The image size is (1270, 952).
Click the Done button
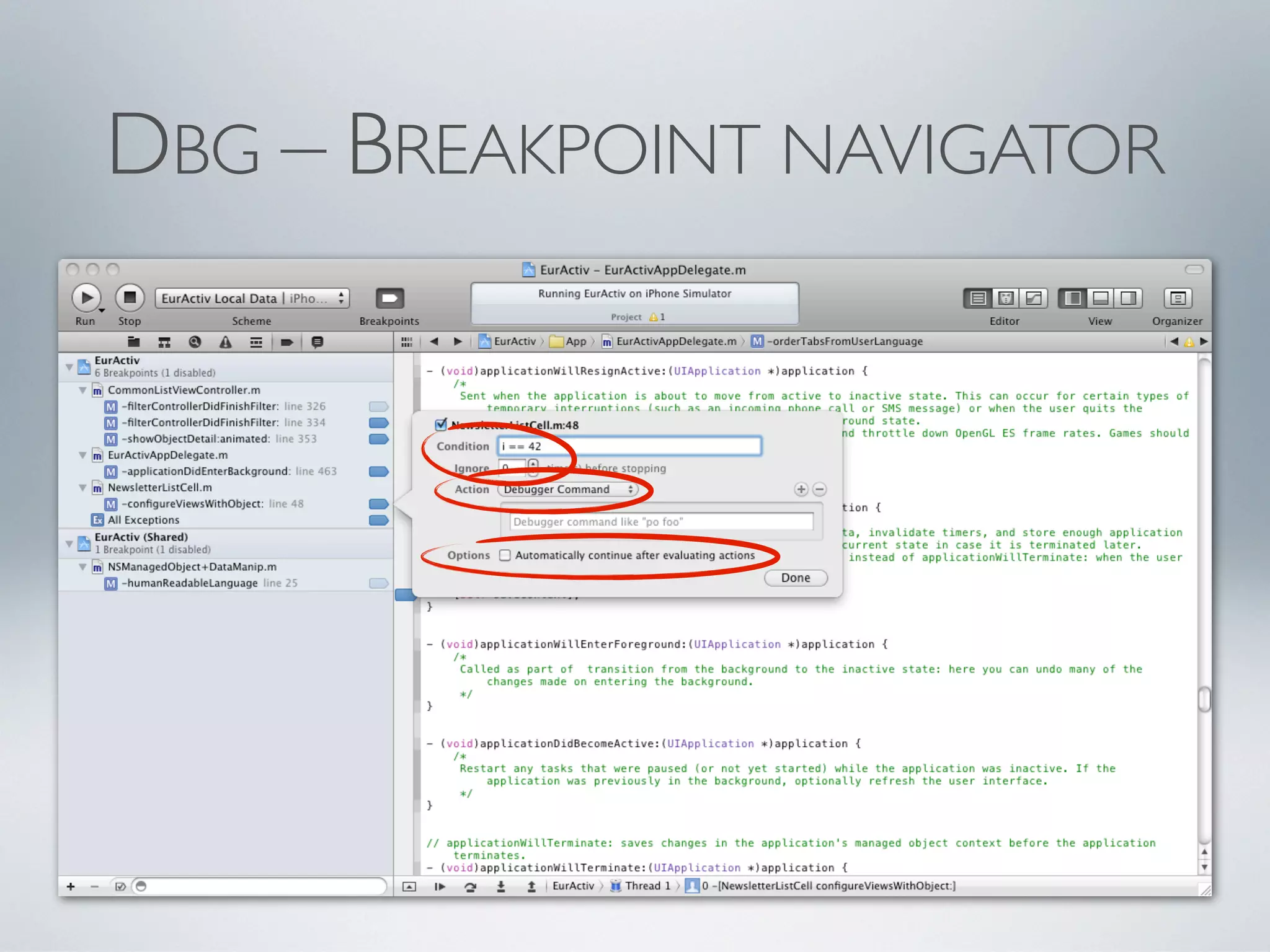point(796,578)
